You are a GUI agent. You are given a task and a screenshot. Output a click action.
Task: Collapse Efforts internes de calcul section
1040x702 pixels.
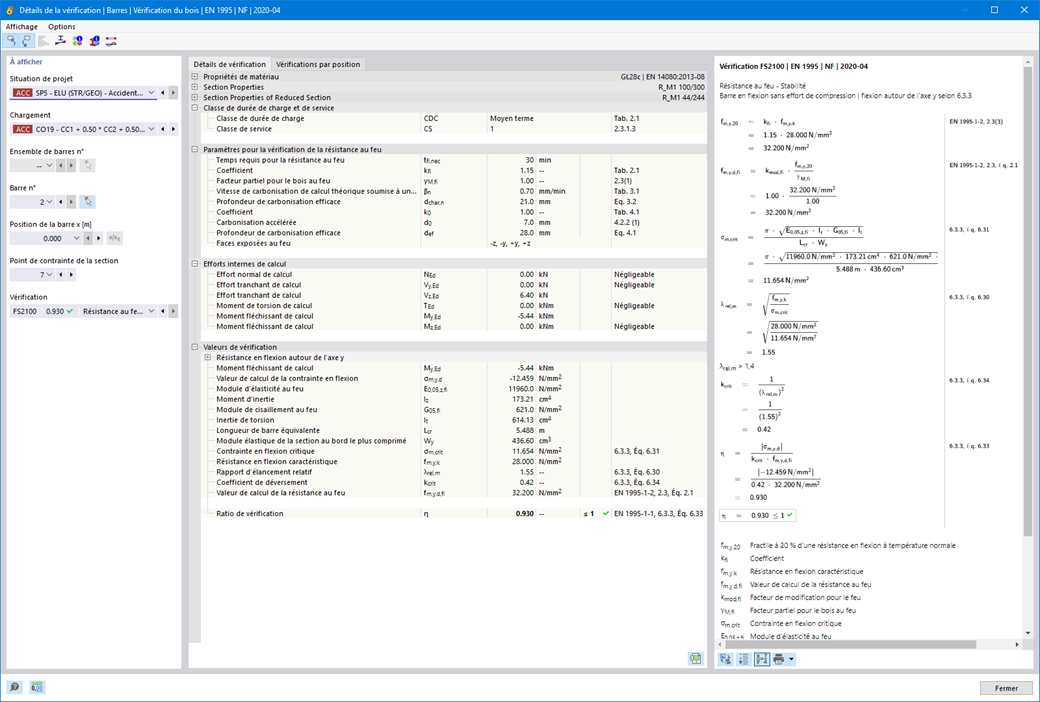tap(195, 263)
